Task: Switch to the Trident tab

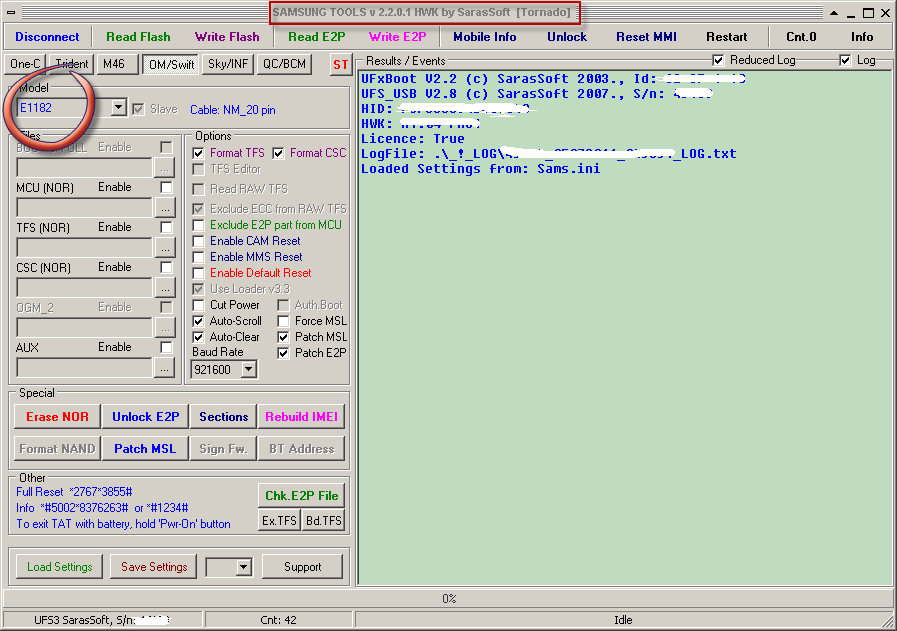Action: (72, 64)
